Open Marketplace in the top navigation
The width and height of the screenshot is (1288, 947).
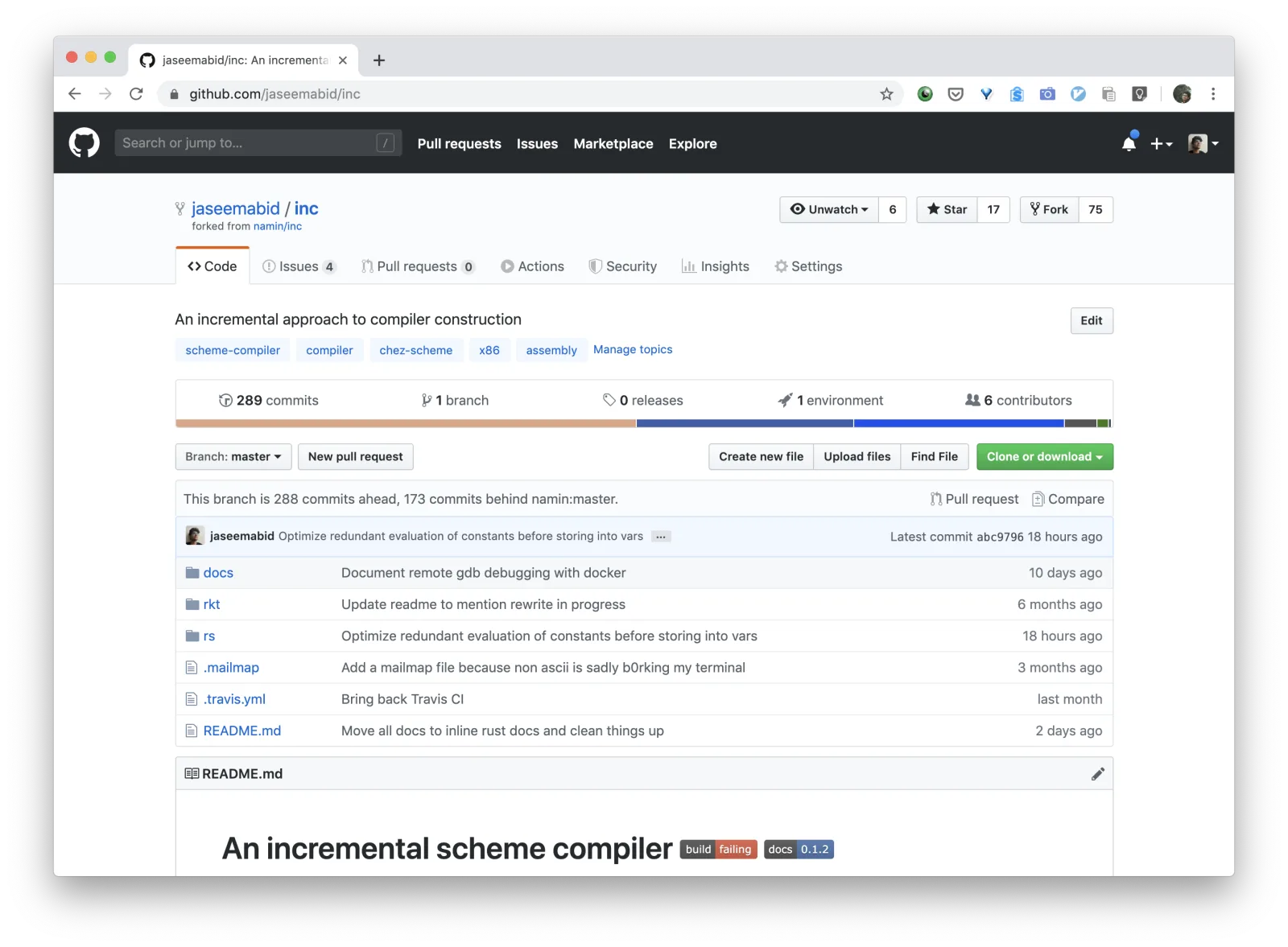pos(613,144)
